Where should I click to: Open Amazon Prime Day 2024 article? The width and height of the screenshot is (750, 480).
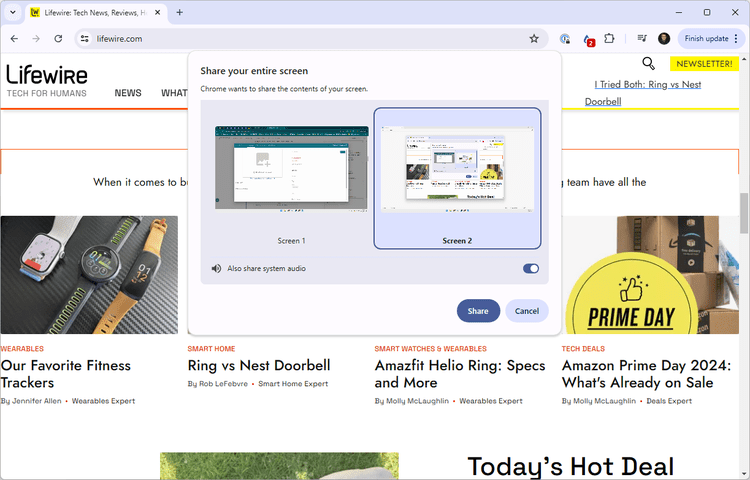pos(646,374)
